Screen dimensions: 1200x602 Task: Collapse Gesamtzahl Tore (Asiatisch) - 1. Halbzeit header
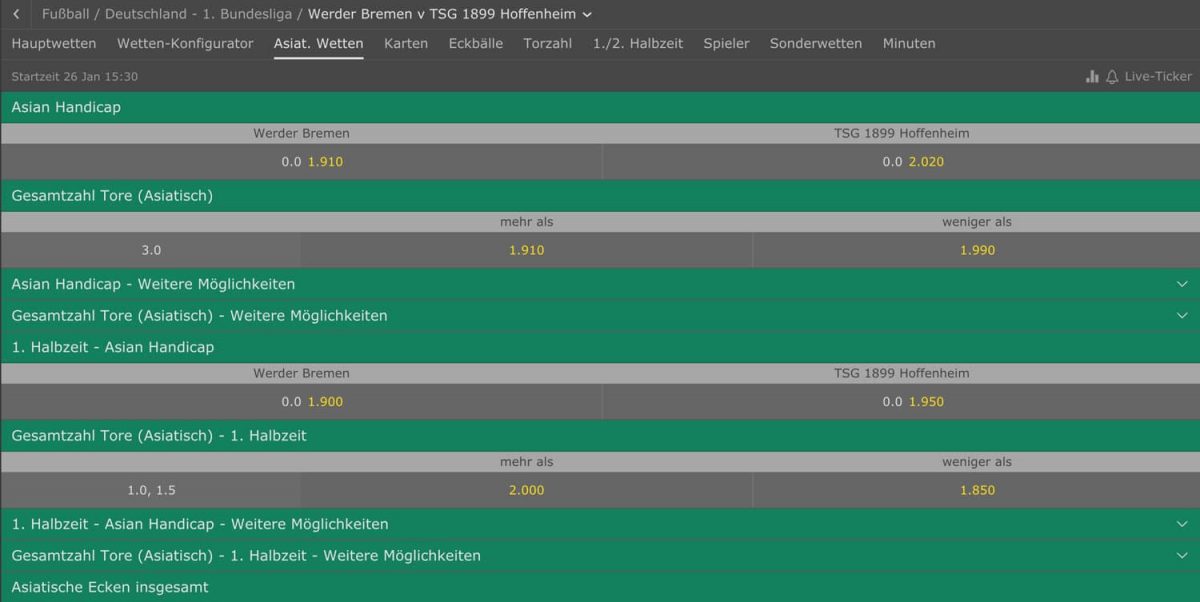(600, 436)
